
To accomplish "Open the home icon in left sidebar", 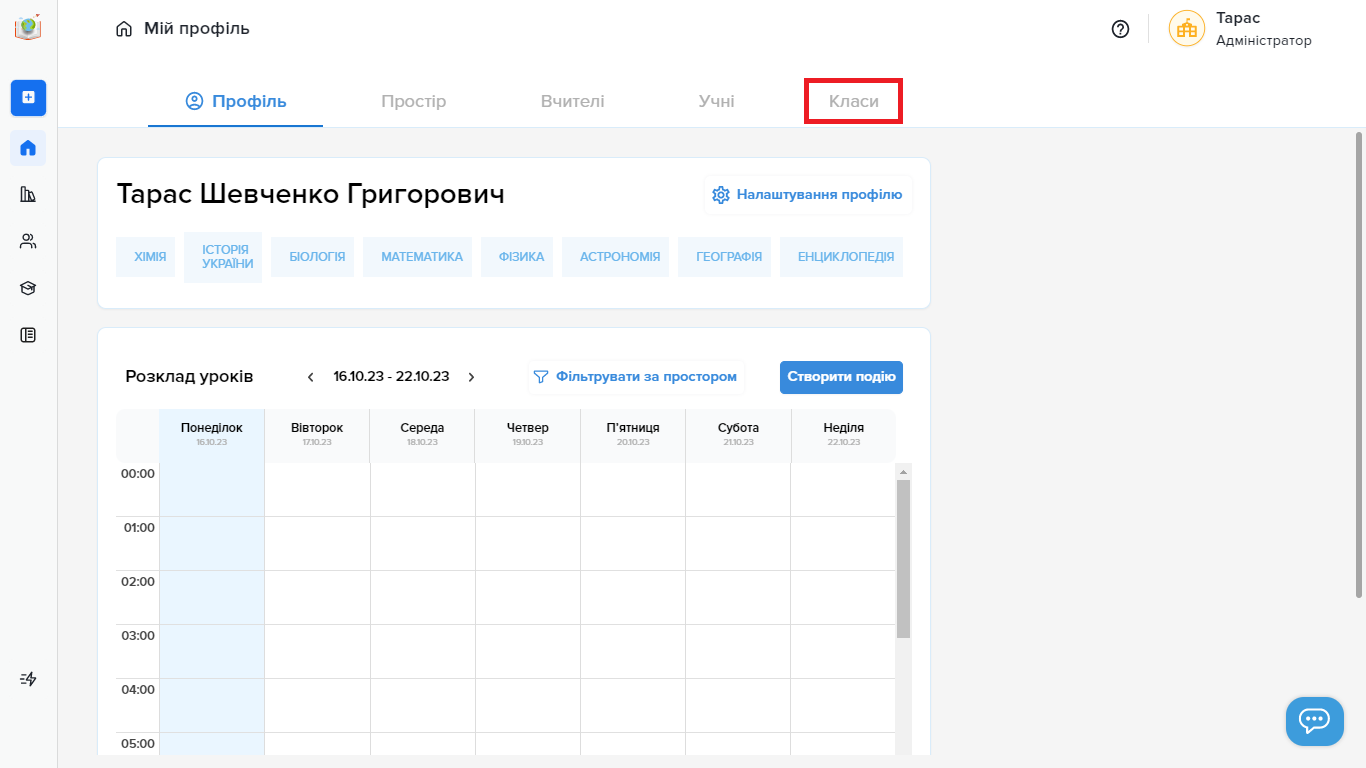I will point(28,148).
